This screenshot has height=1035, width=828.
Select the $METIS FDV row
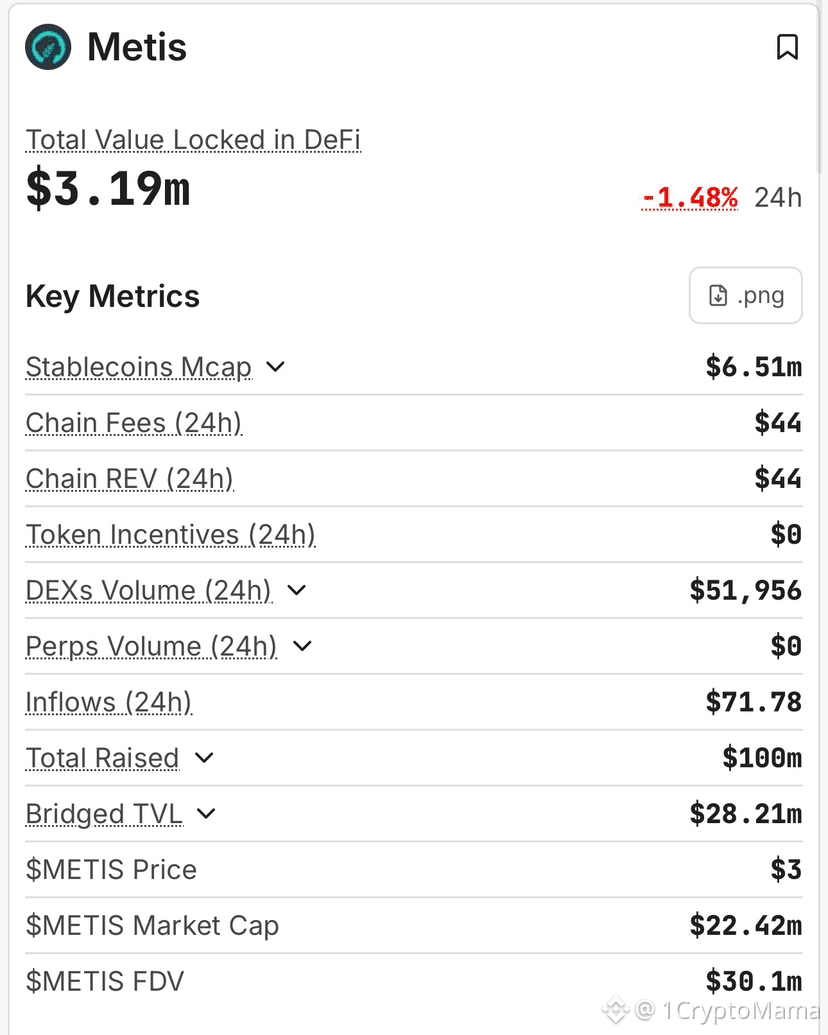413,982
